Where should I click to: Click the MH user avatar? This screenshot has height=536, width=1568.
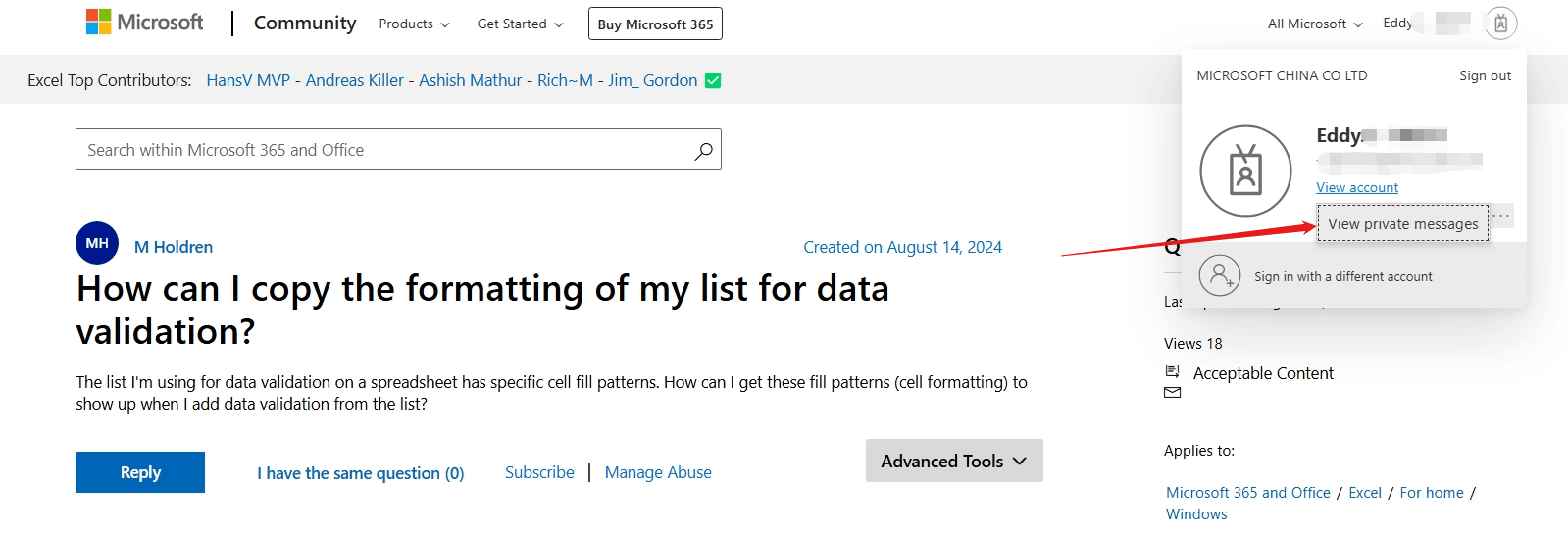click(97, 243)
